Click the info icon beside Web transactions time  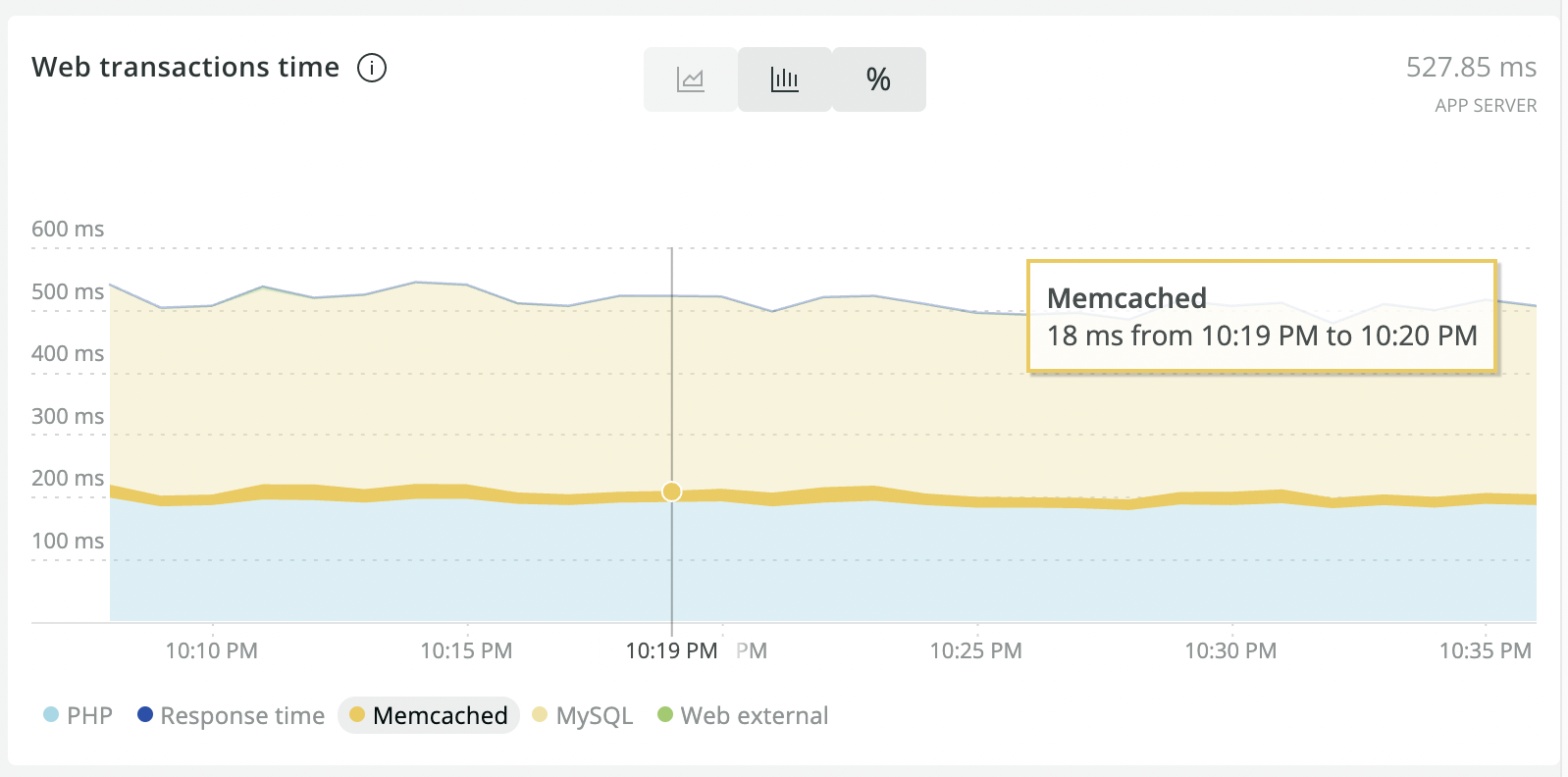pos(372,68)
